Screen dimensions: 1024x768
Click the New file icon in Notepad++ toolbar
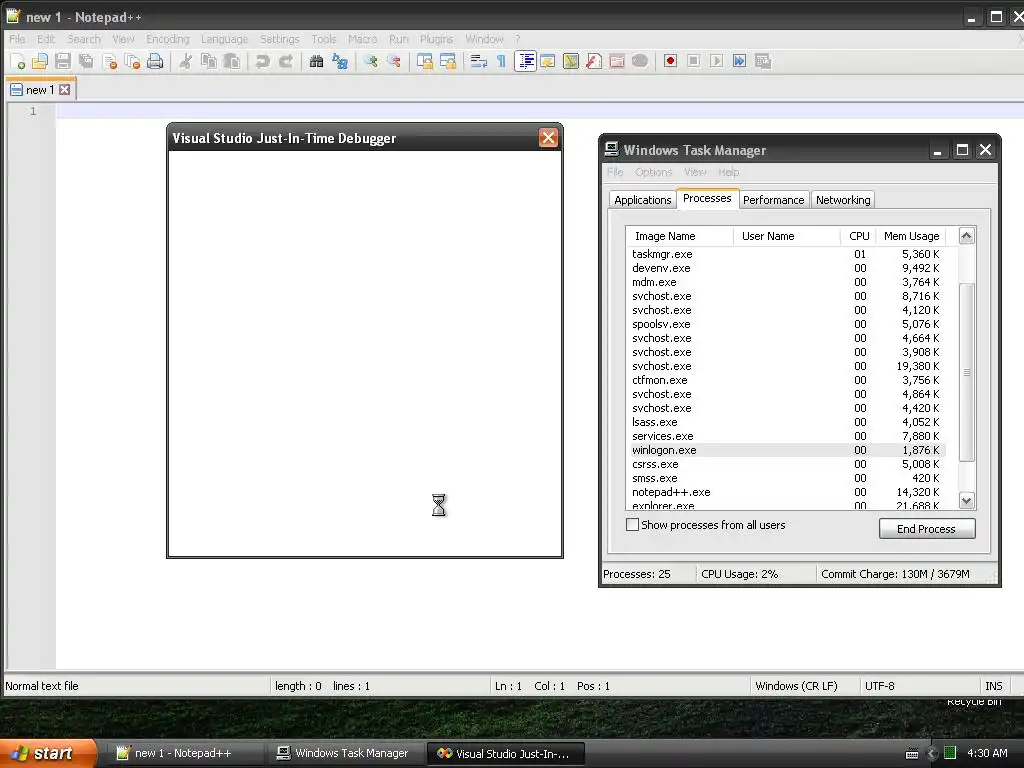coord(18,61)
